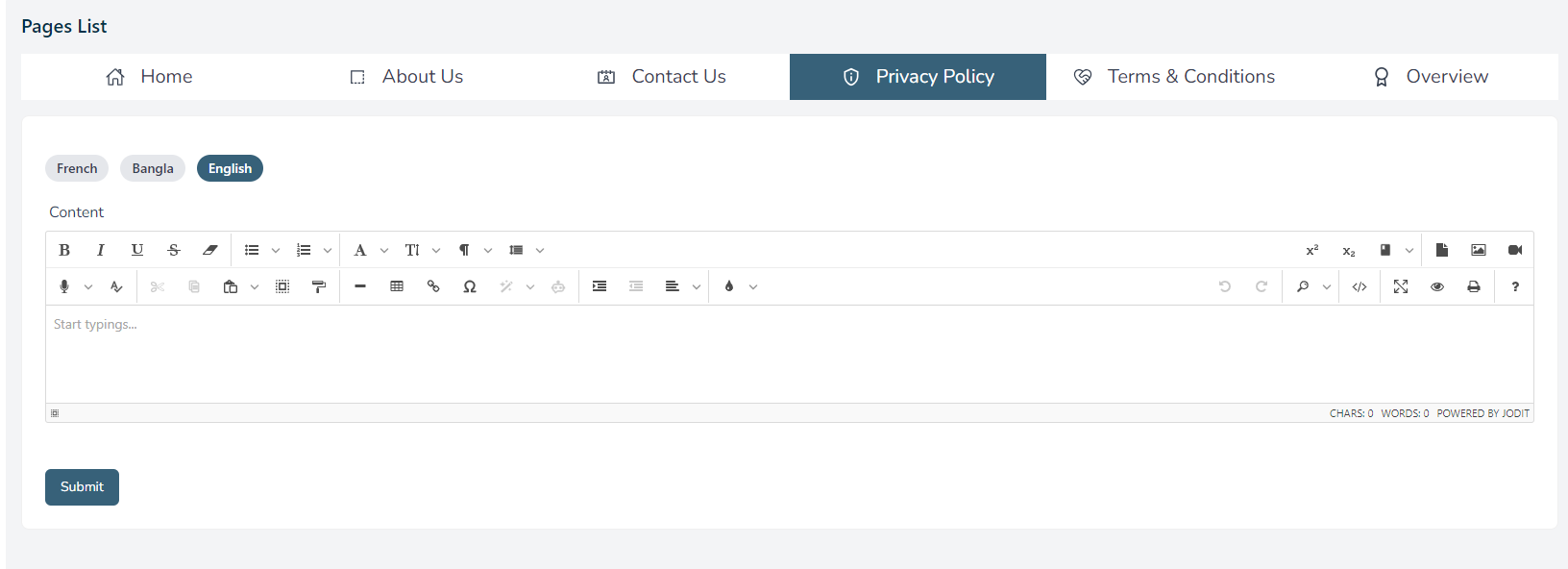
Task: Print the editor content
Action: (1474, 286)
